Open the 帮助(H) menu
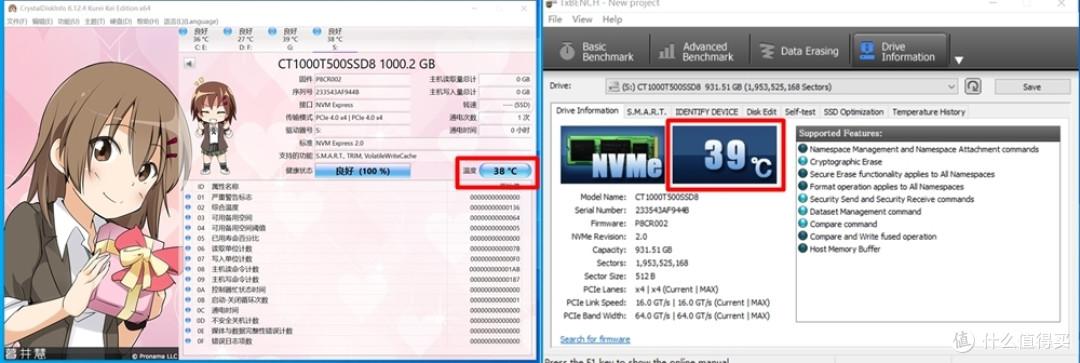1080x363 pixels. click(147, 21)
